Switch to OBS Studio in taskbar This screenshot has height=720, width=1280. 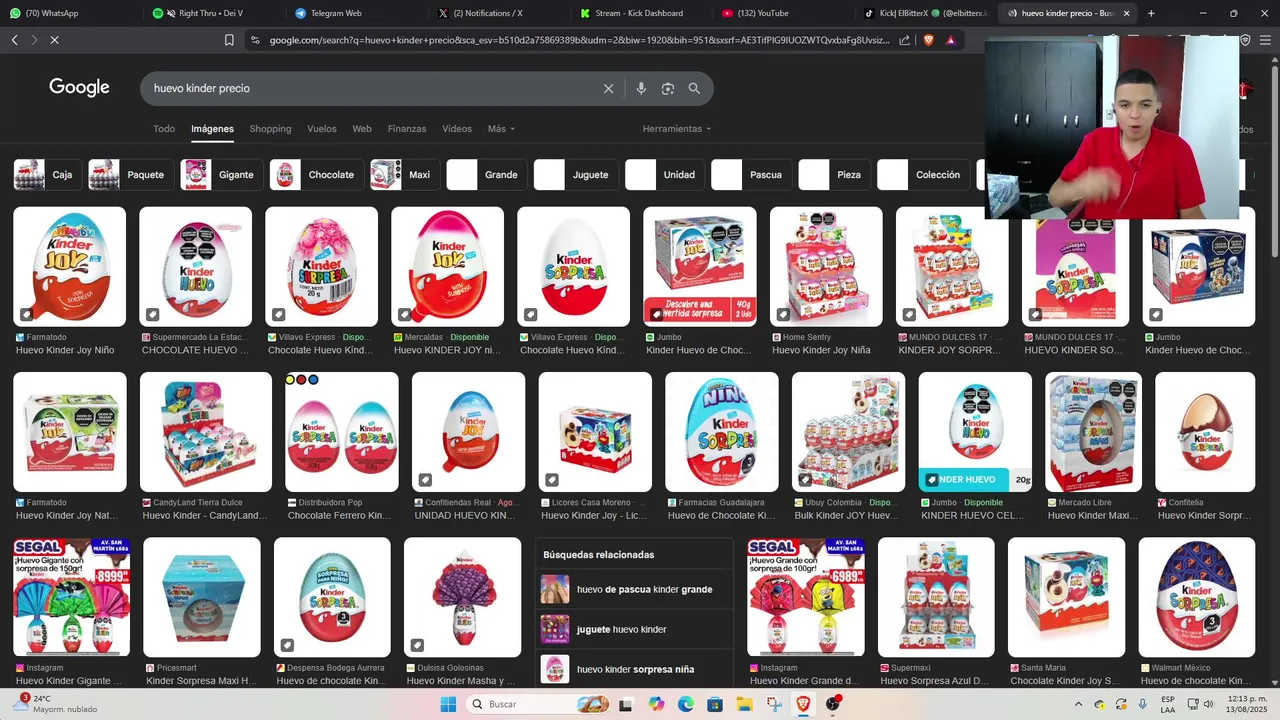pos(833,704)
